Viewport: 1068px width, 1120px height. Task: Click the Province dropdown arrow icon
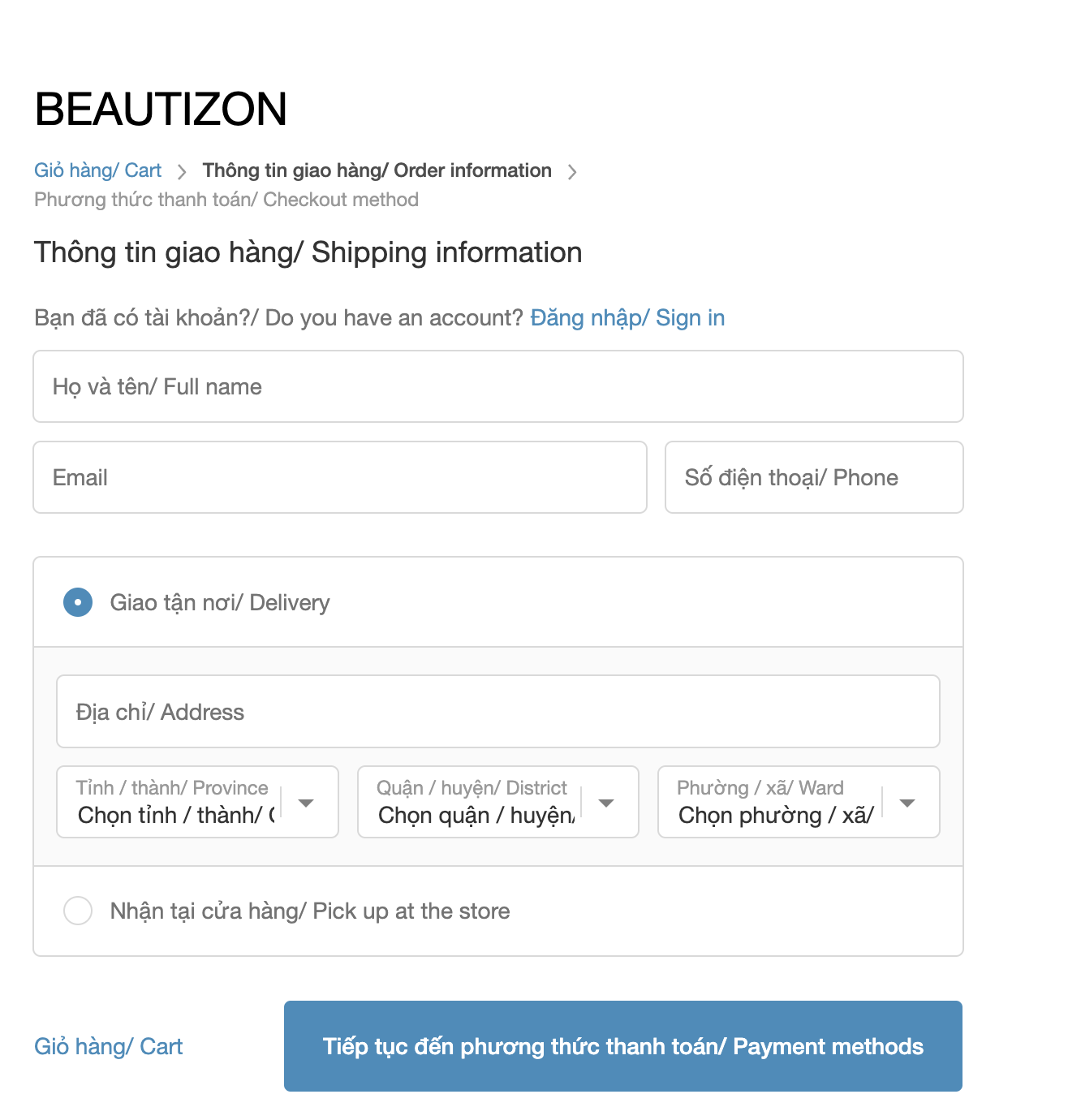(306, 803)
